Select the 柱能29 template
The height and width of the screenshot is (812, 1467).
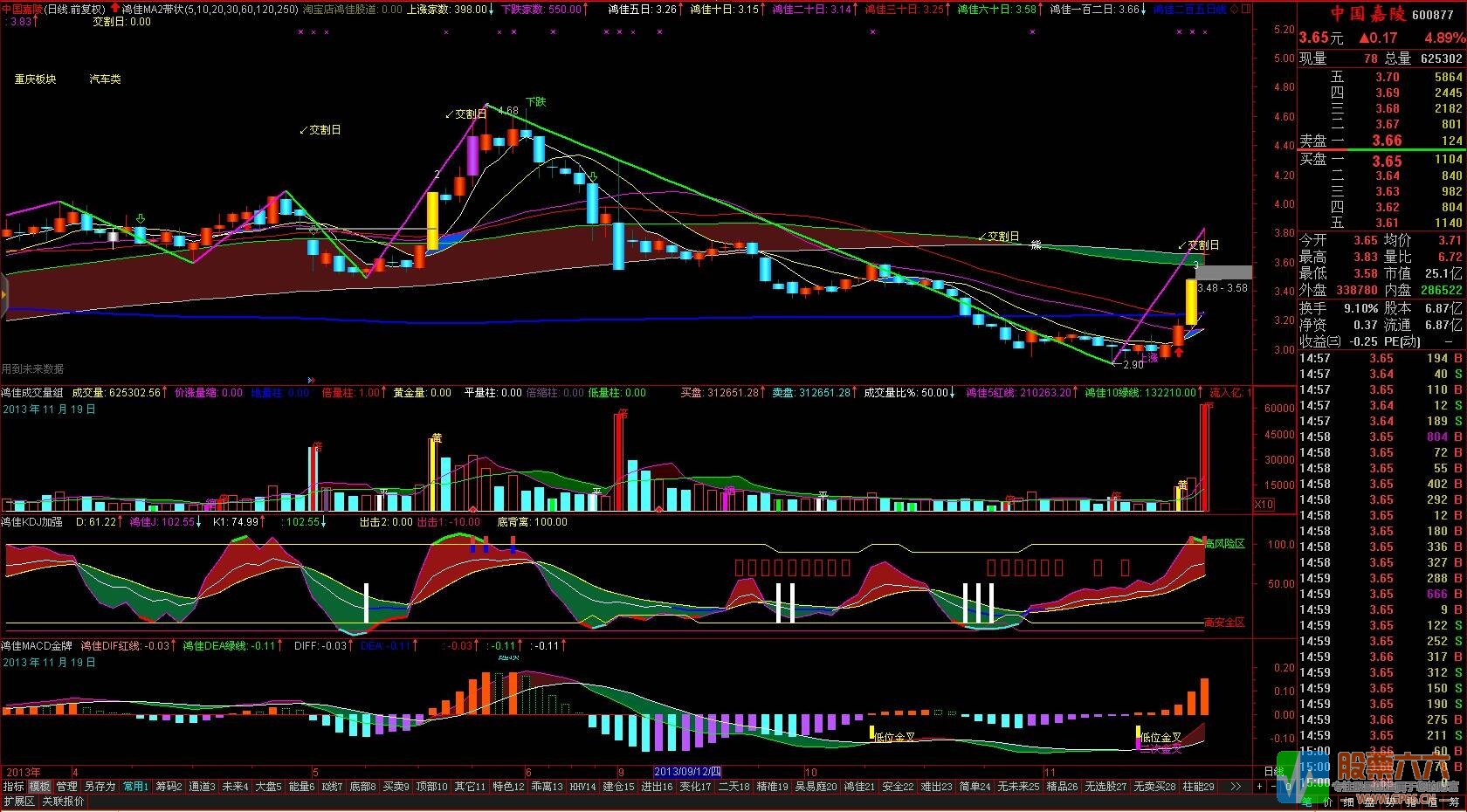click(x=1198, y=786)
